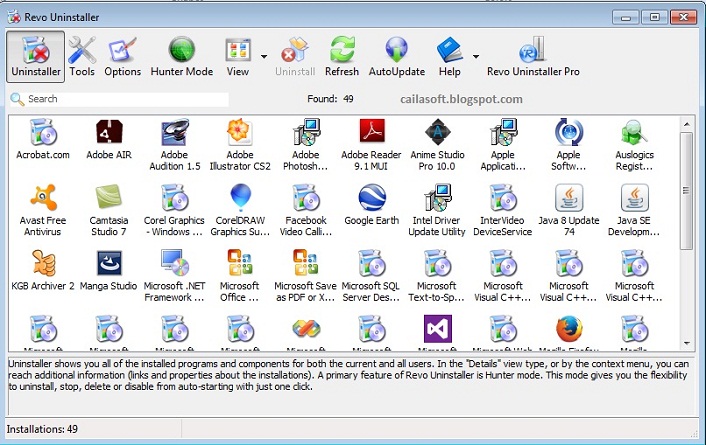Select Anime Studio Pro 10.0 icon
This screenshot has height=445, width=706.
(438, 132)
